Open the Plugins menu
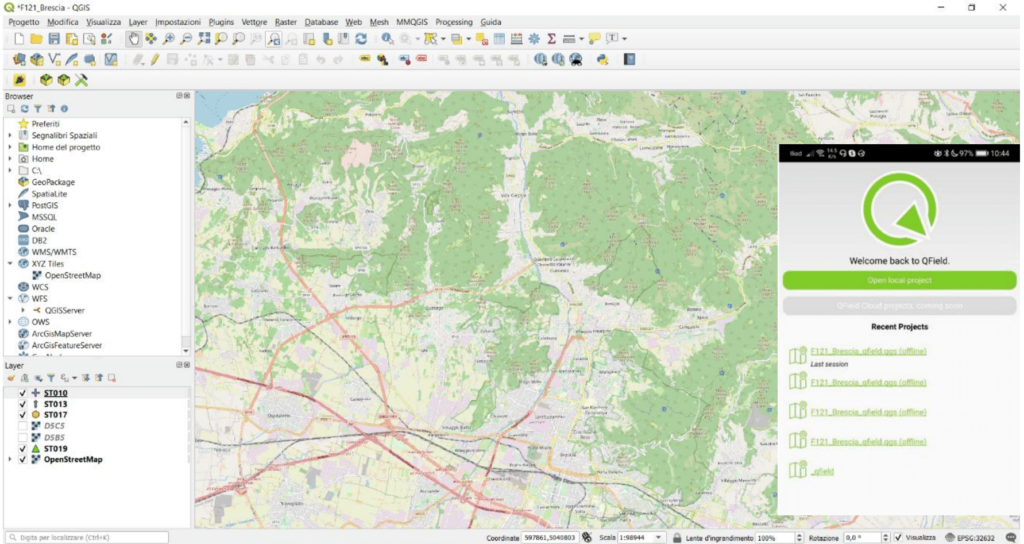 tap(221, 22)
